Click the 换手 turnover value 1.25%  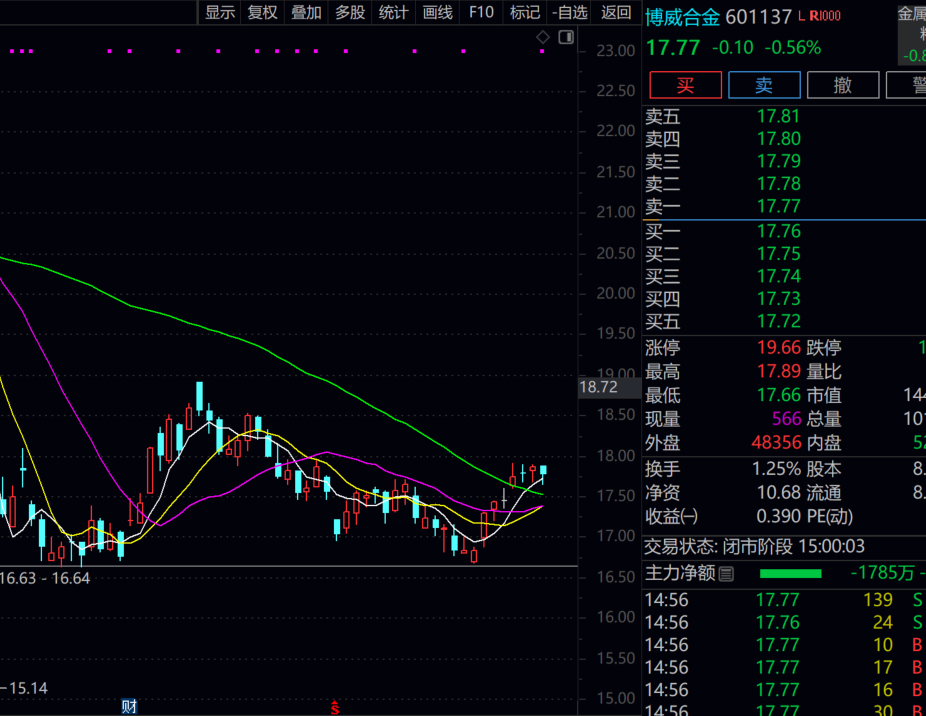pyautogui.click(x=776, y=469)
